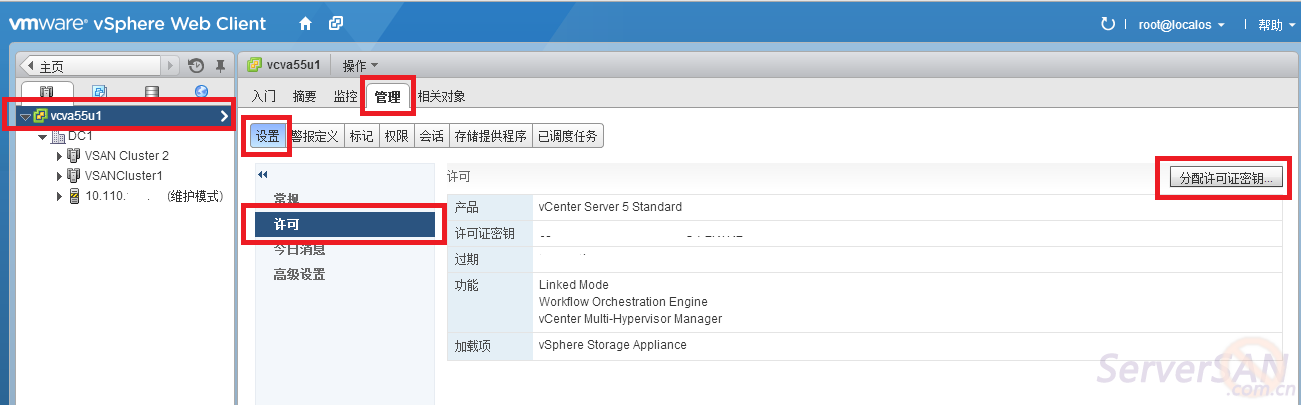Click the maintenance mode host icon
Image resolution: width=1301 pixels, height=405 pixels.
pos(73,196)
